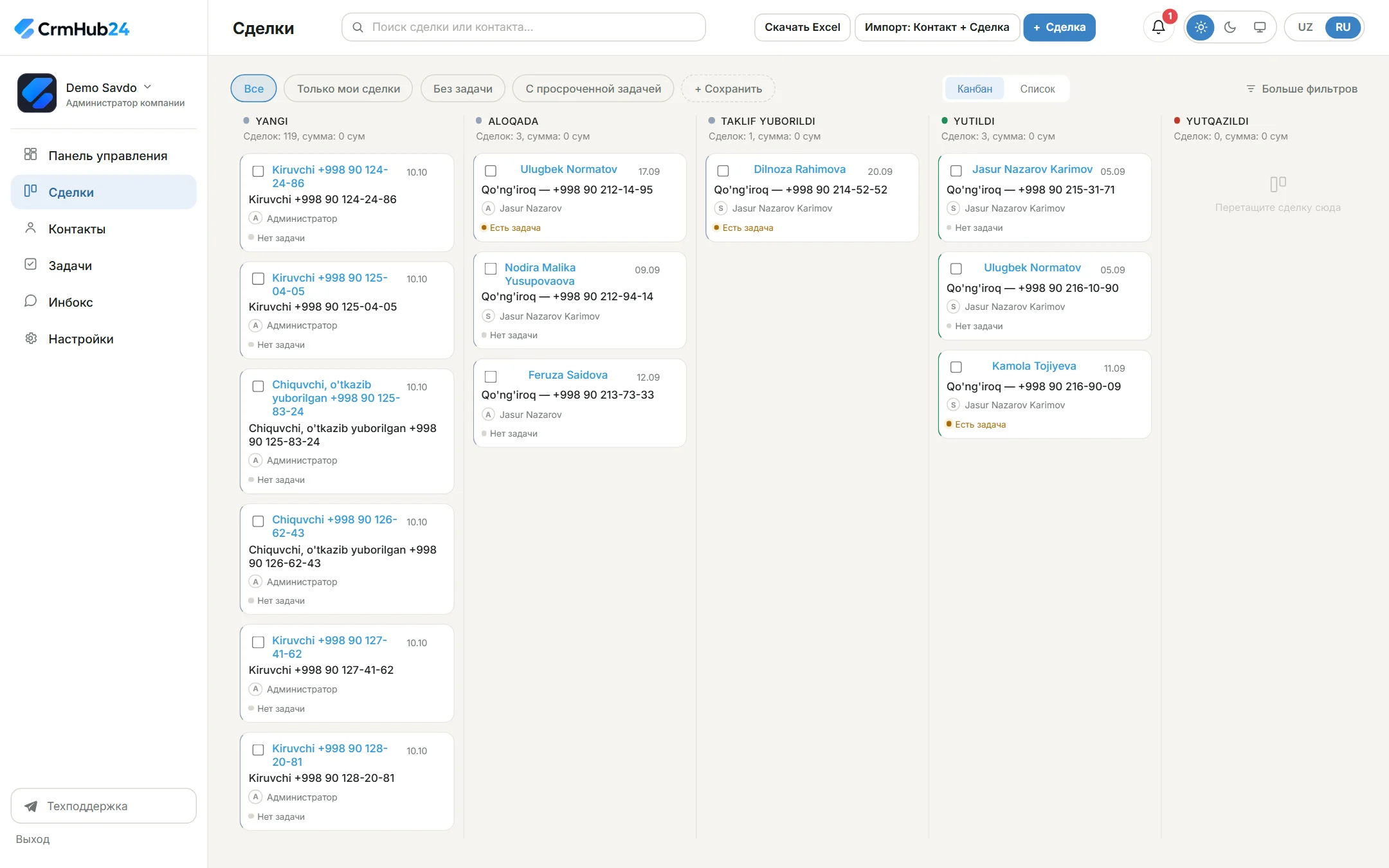
Task: Switch to Канбан view
Action: click(x=974, y=89)
